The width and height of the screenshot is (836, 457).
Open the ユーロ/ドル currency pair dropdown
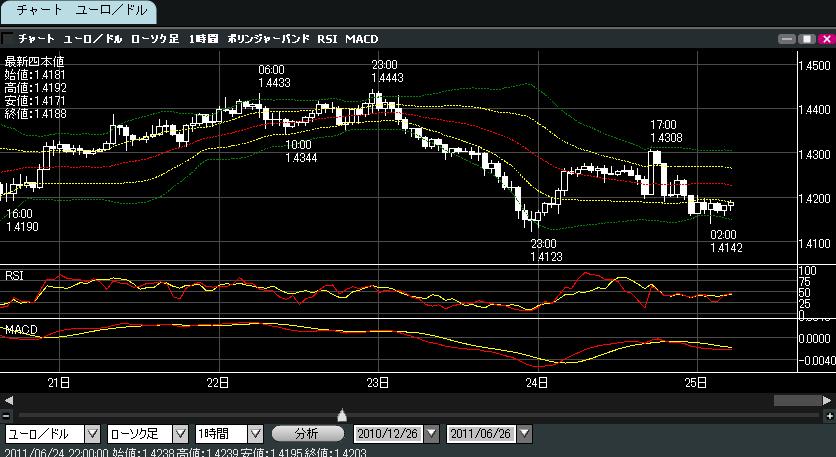tap(92, 434)
